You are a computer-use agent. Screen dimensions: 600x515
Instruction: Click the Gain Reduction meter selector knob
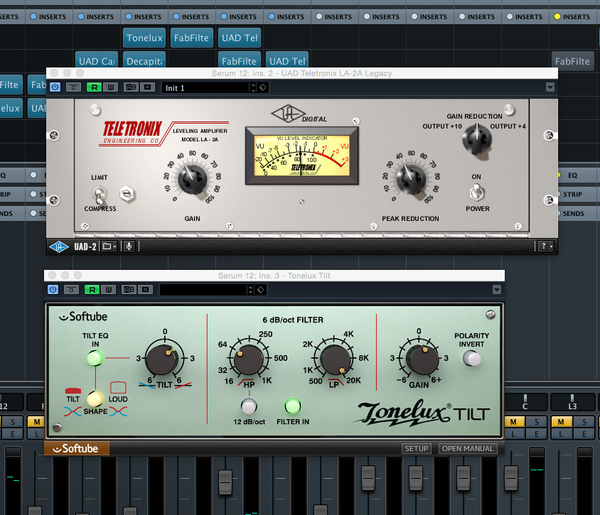coord(477,139)
